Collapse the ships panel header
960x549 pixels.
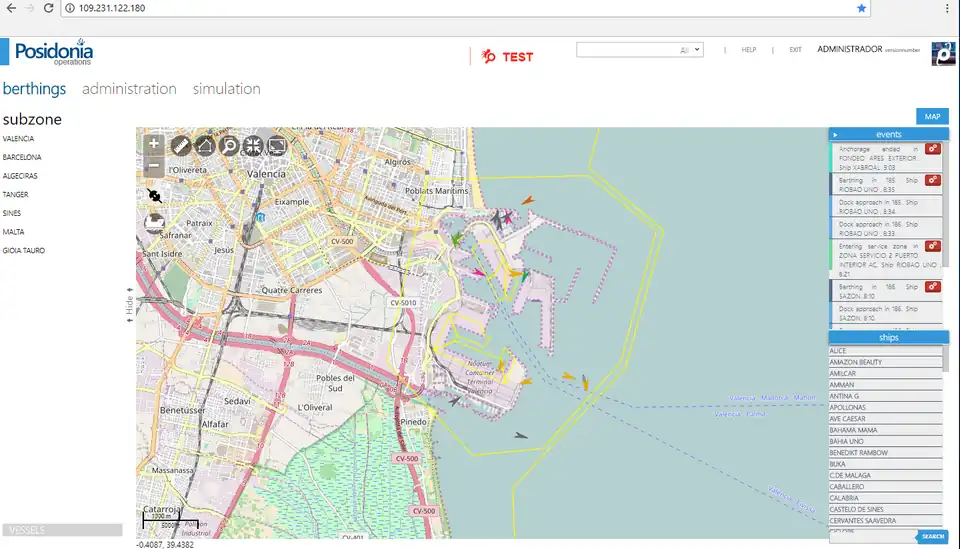(888, 338)
